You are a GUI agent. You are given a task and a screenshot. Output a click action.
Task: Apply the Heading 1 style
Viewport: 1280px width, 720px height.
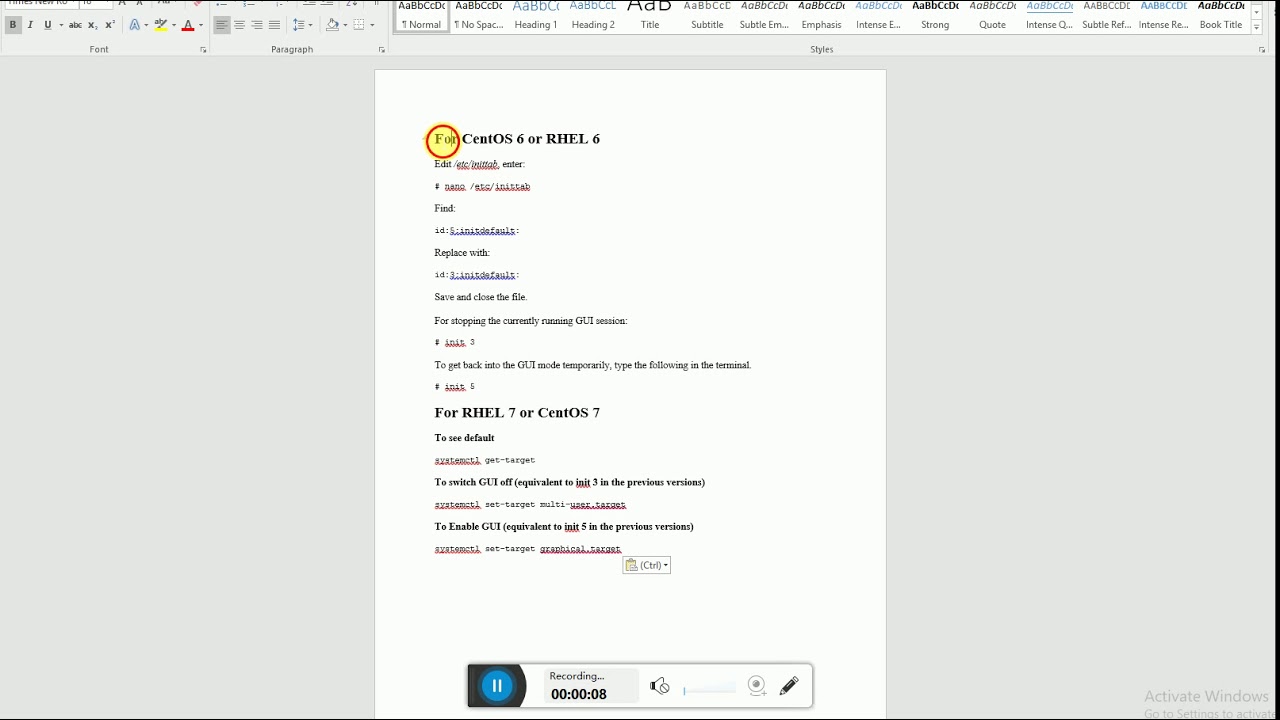tap(536, 16)
